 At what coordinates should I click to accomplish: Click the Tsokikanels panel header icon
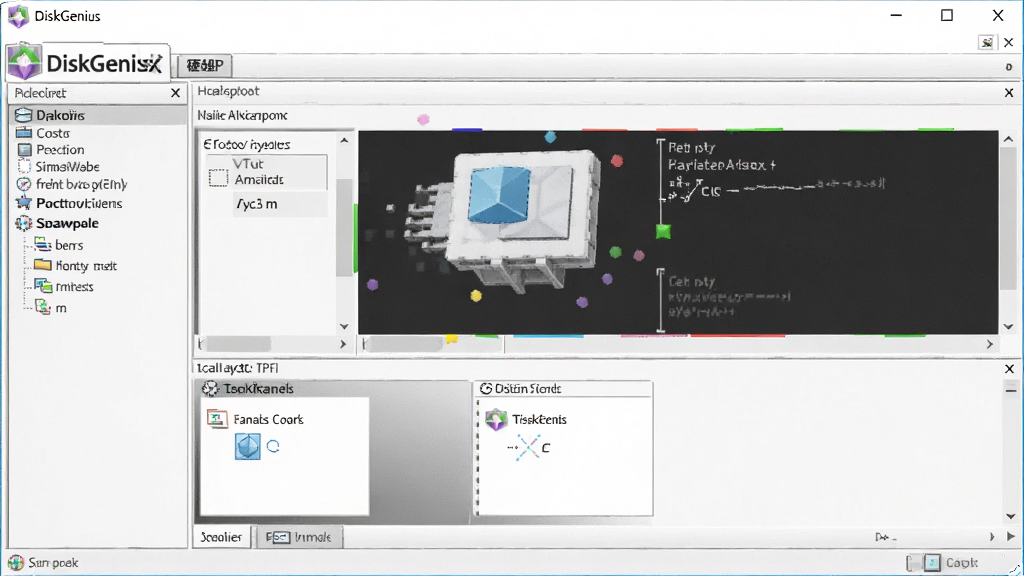(x=210, y=389)
